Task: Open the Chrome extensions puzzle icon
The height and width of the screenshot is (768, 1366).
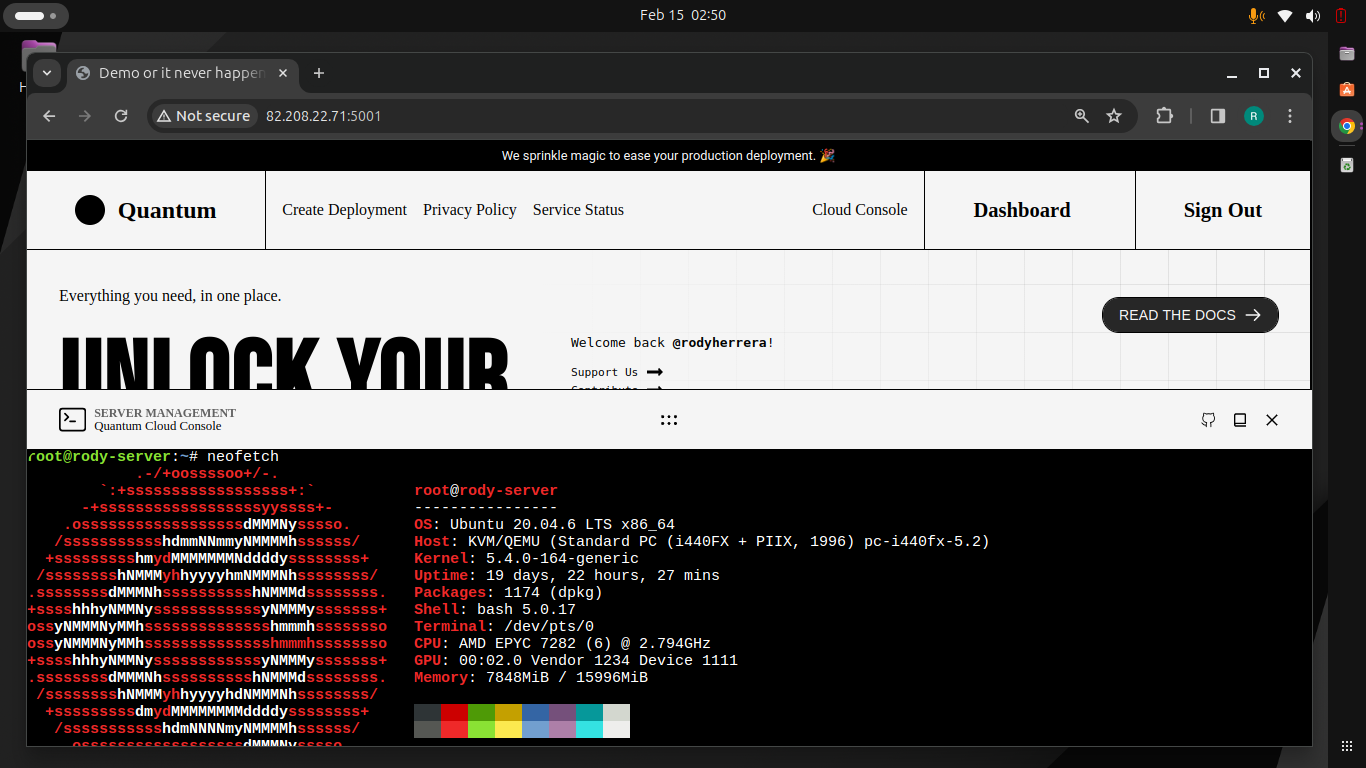Action: pyautogui.click(x=1164, y=116)
